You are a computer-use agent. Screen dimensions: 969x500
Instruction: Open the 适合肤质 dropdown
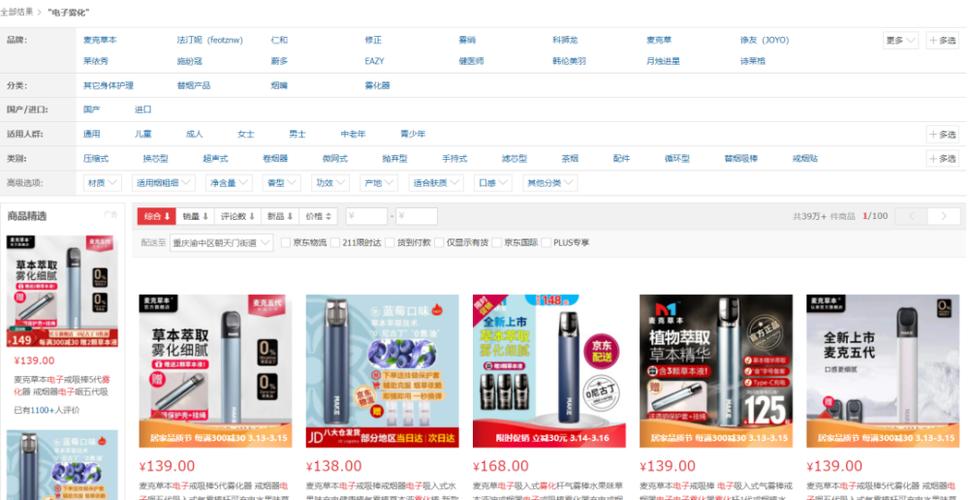click(x=436, y=183)
